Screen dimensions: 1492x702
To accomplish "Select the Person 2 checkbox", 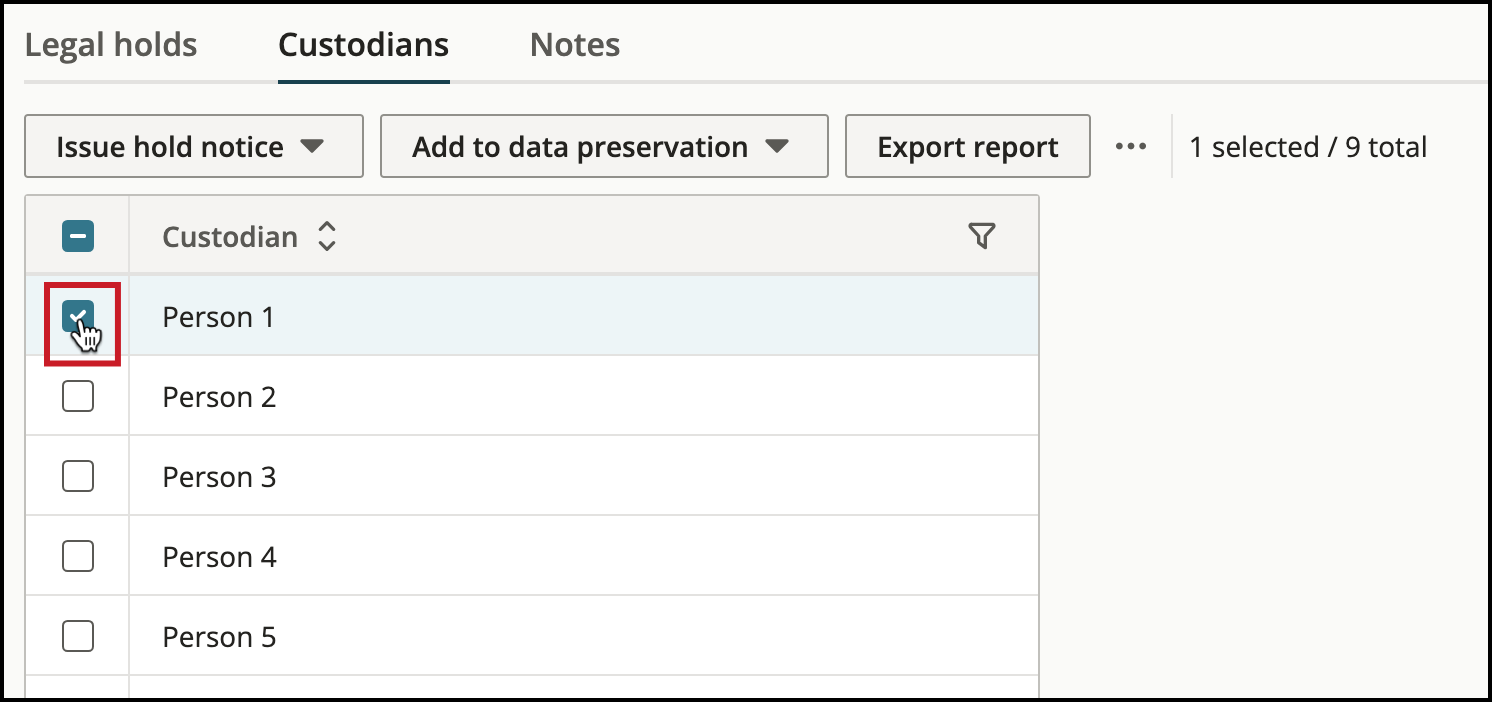I will (78, 397).
